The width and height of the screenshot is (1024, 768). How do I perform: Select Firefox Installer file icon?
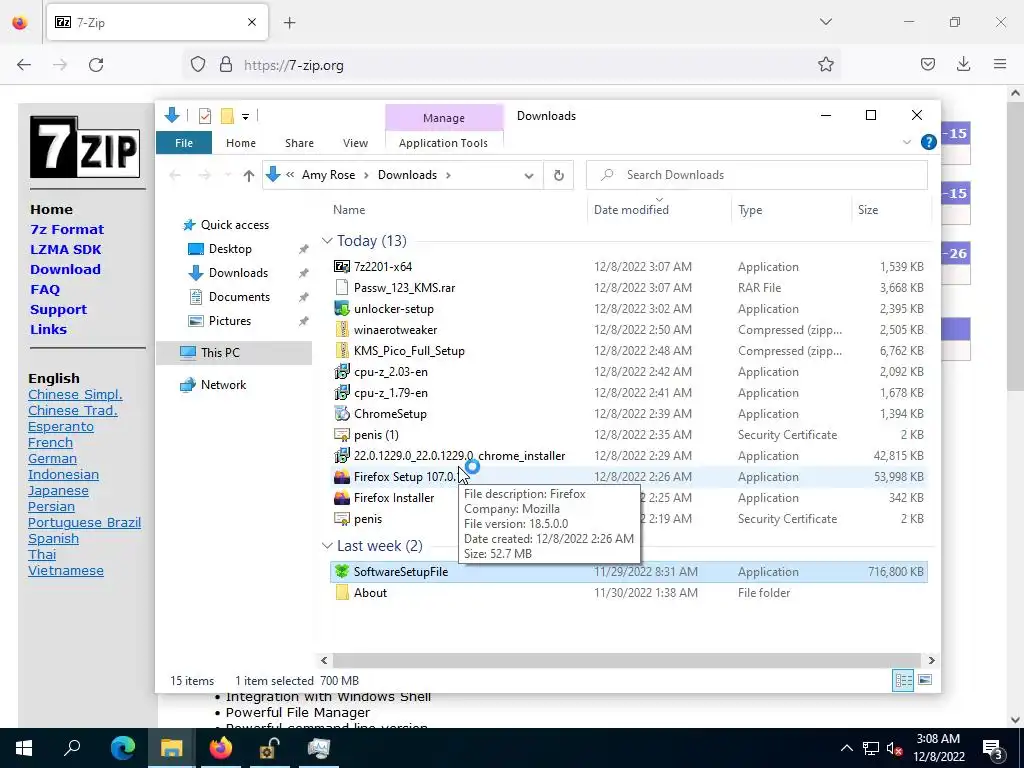tap(342, 498)
